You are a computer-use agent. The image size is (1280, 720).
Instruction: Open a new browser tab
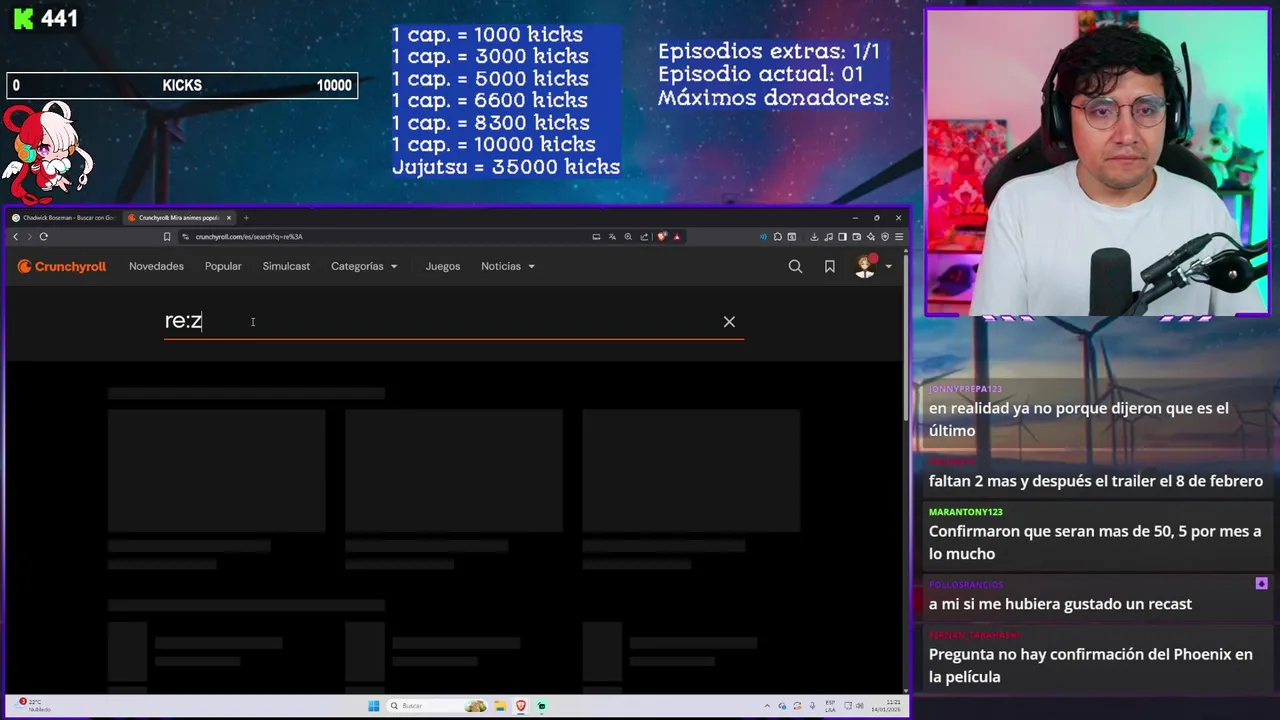pos(246,217)
